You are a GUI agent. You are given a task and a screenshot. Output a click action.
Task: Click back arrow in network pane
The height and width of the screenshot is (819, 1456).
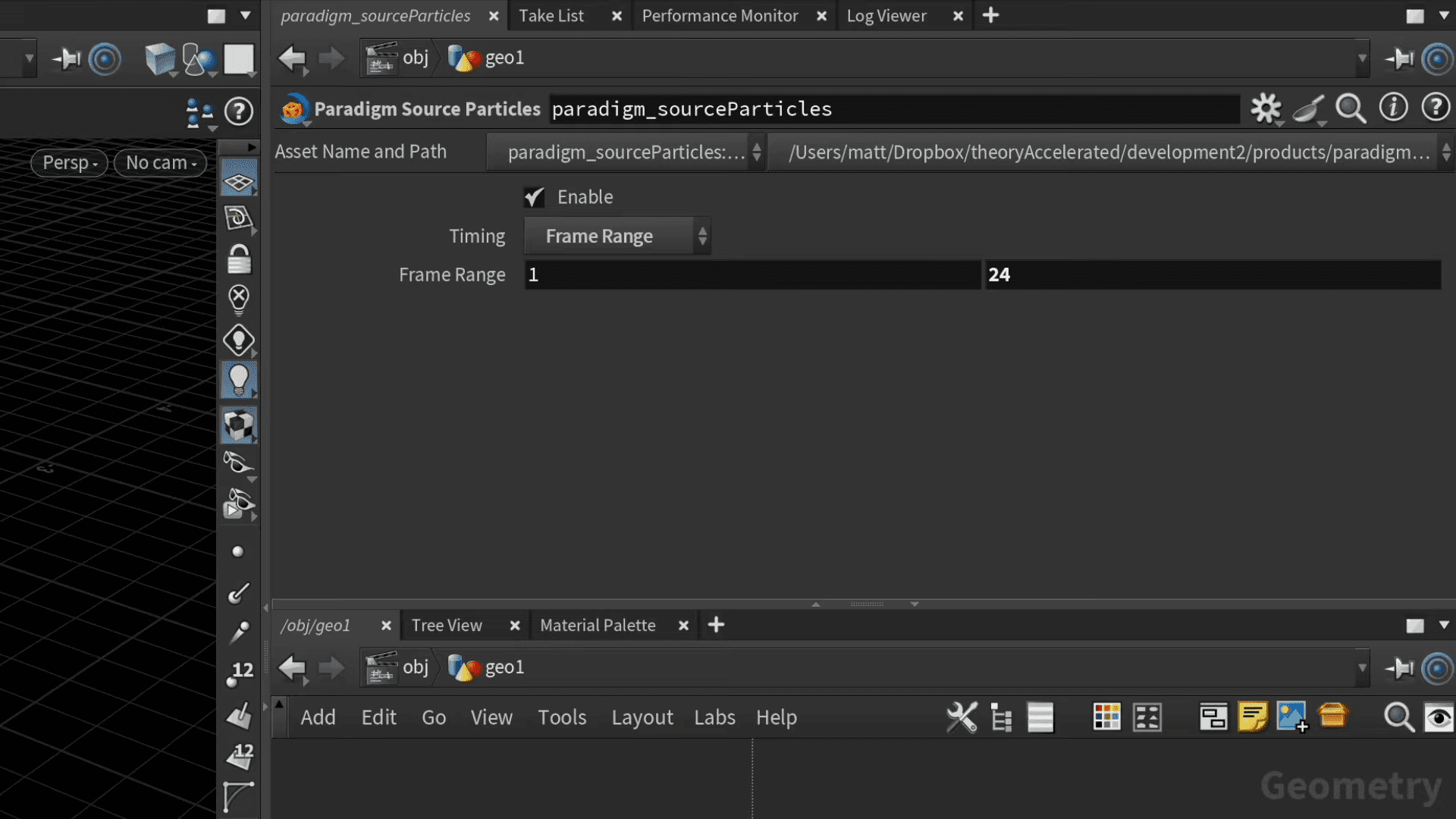tap(292, 667)
